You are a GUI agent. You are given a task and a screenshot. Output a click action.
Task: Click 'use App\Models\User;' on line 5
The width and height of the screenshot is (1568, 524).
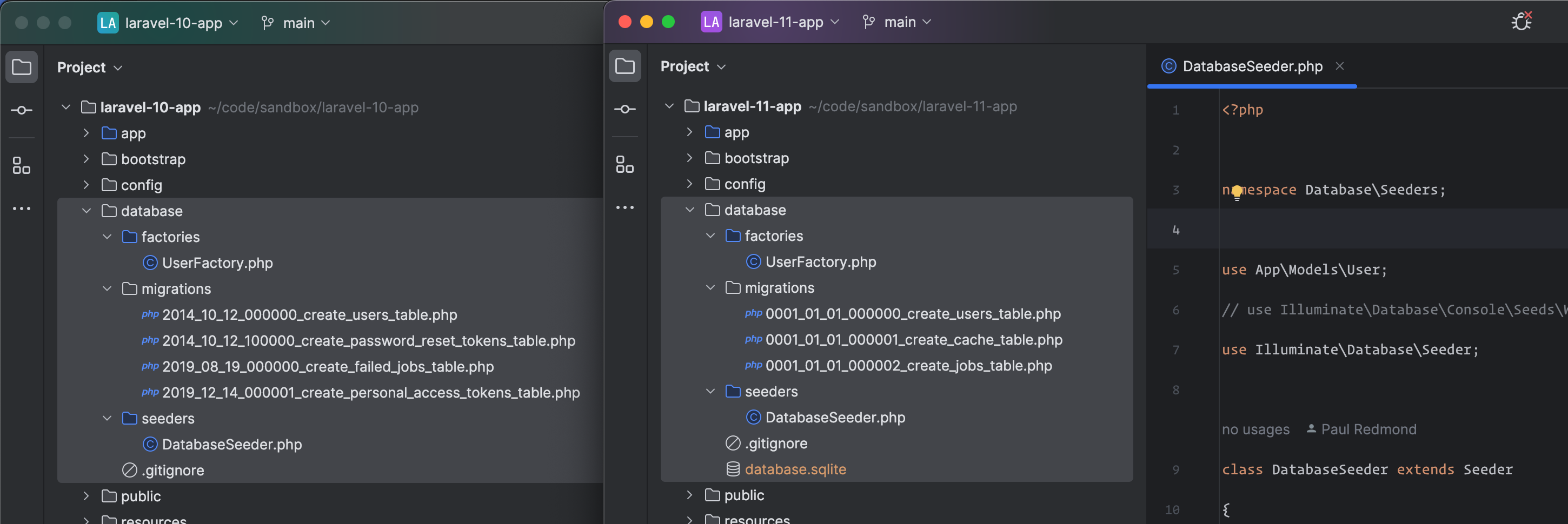[1304, 270]
